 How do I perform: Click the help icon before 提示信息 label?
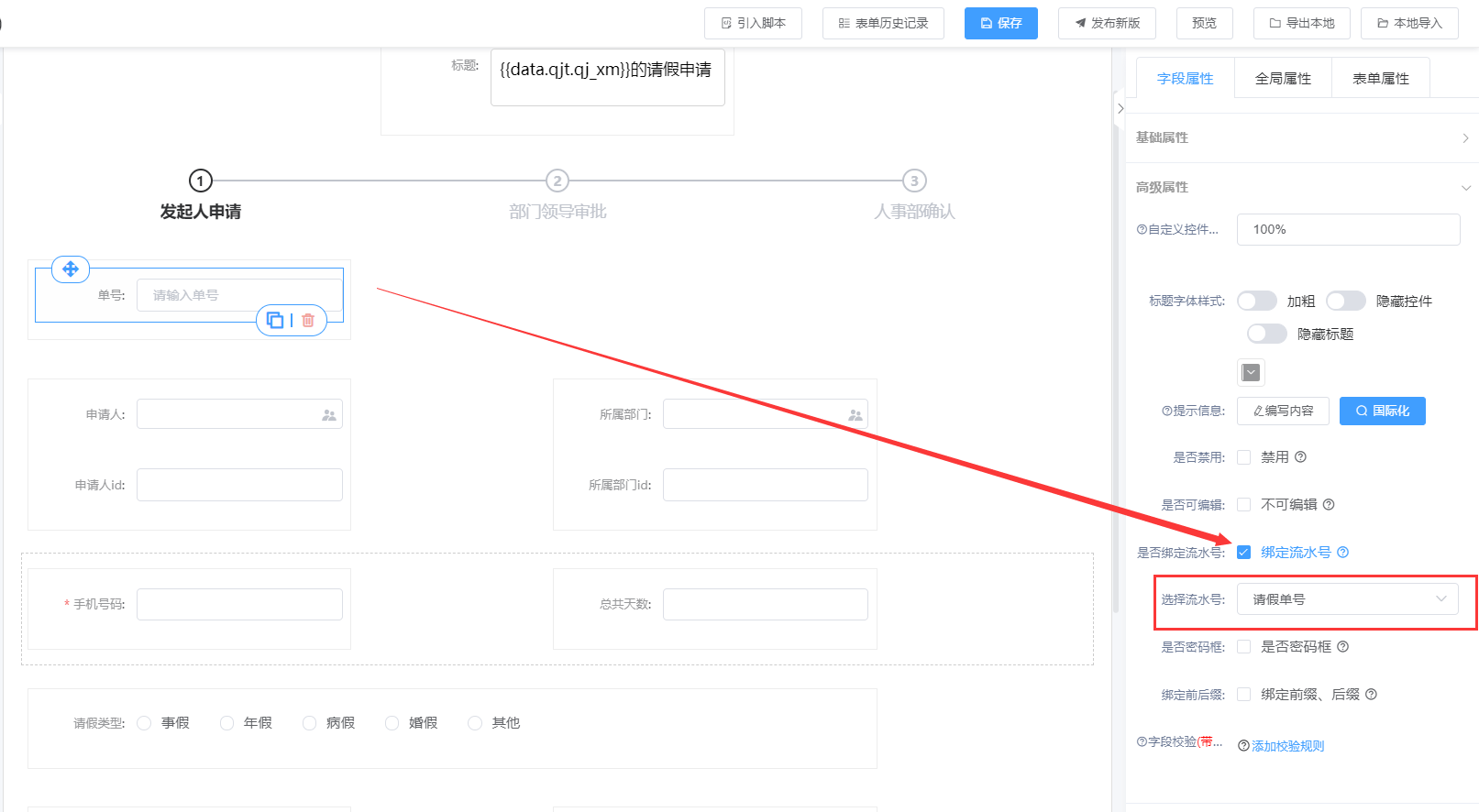coord(1167,411)
